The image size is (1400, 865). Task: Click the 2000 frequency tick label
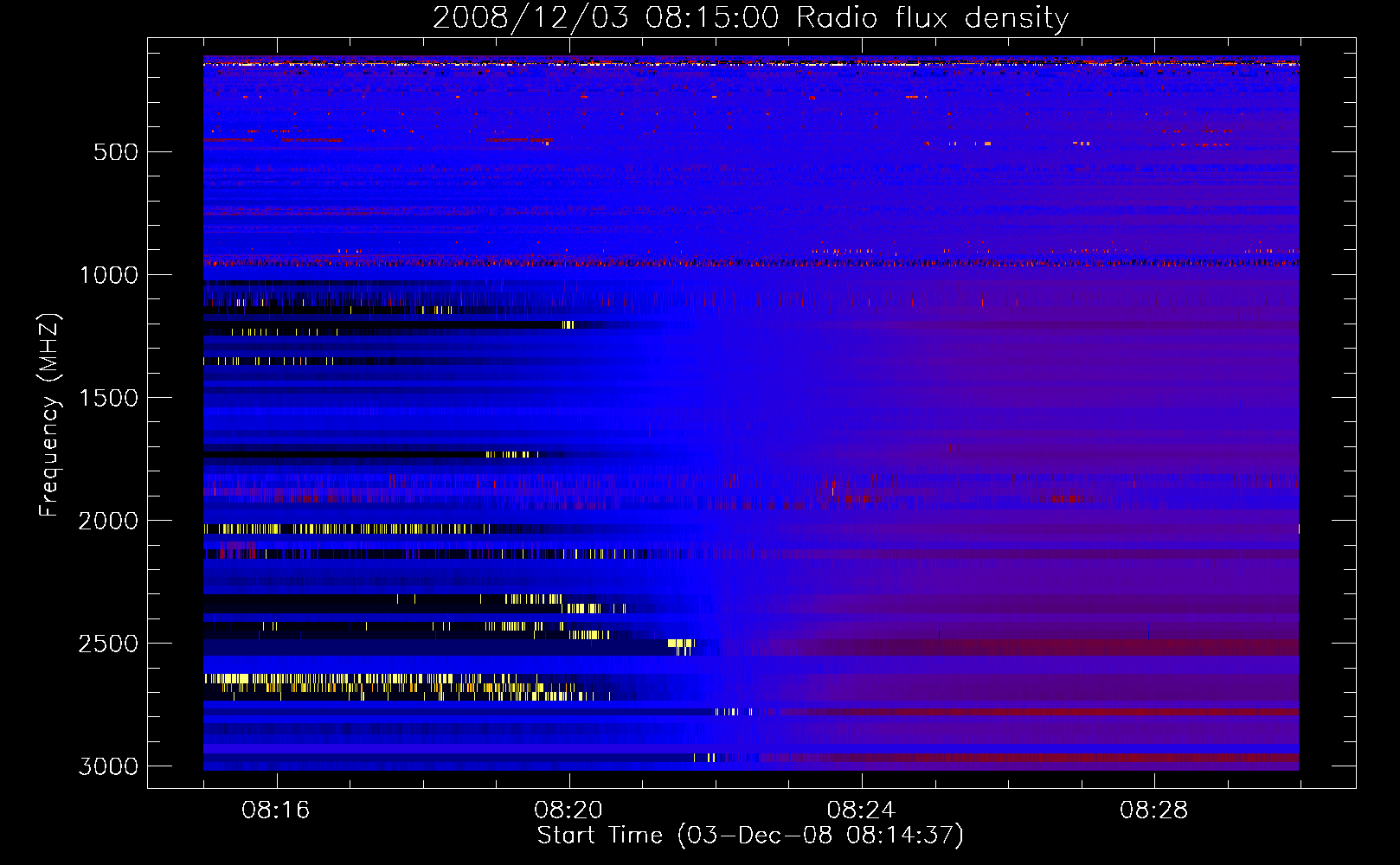108,521
